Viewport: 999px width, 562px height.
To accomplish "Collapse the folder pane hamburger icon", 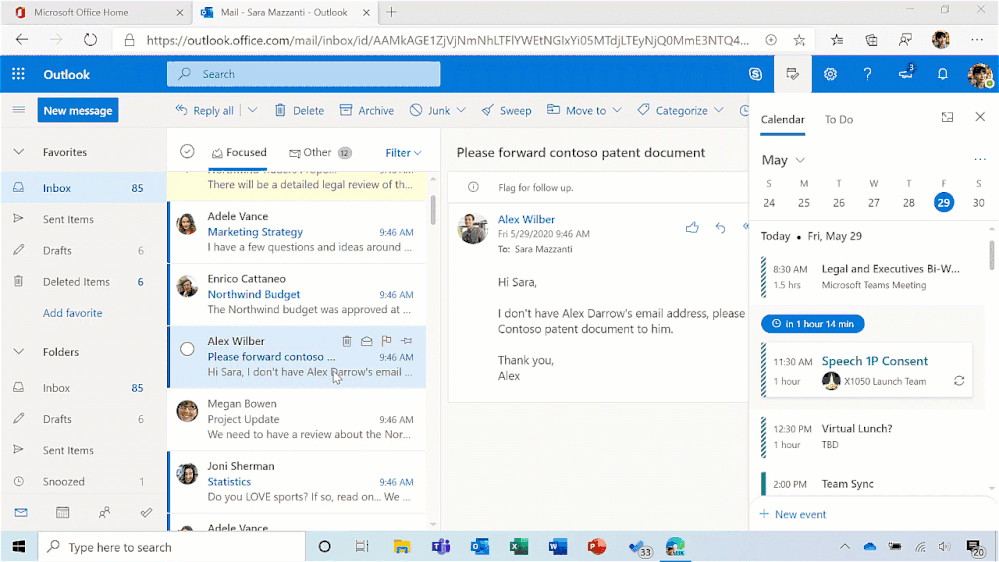I will [18, 110].
